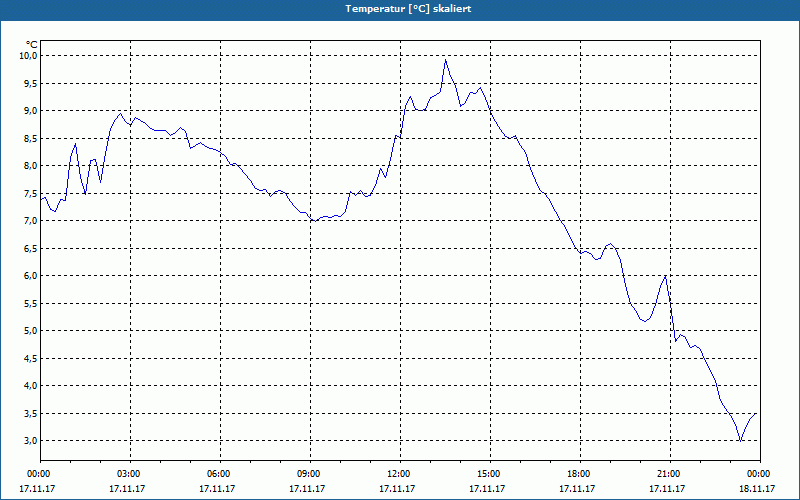The image size is (800, 500).
Task: Select the "03:00" time label
Action: click(130, 474)
